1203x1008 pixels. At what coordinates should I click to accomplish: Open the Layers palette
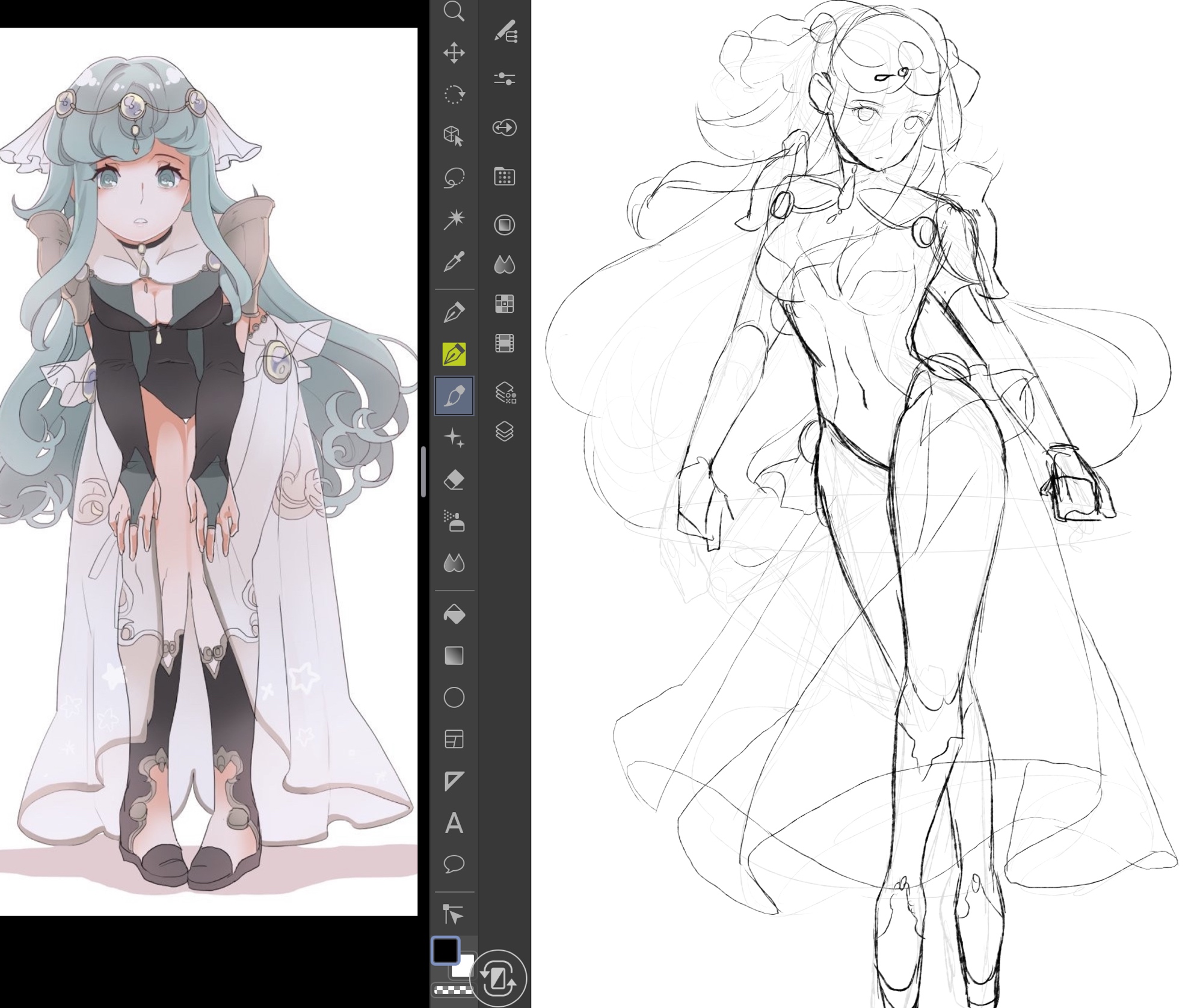[504, 431]
